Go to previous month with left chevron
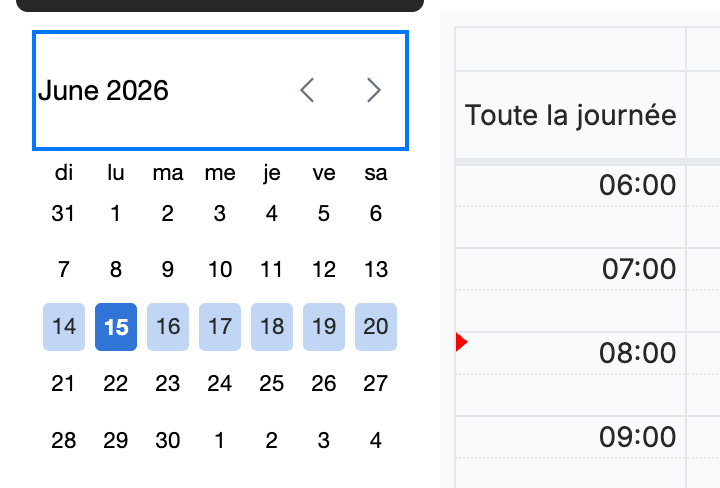The height and width of the screenshot is (488, 720). click(307, 90)
